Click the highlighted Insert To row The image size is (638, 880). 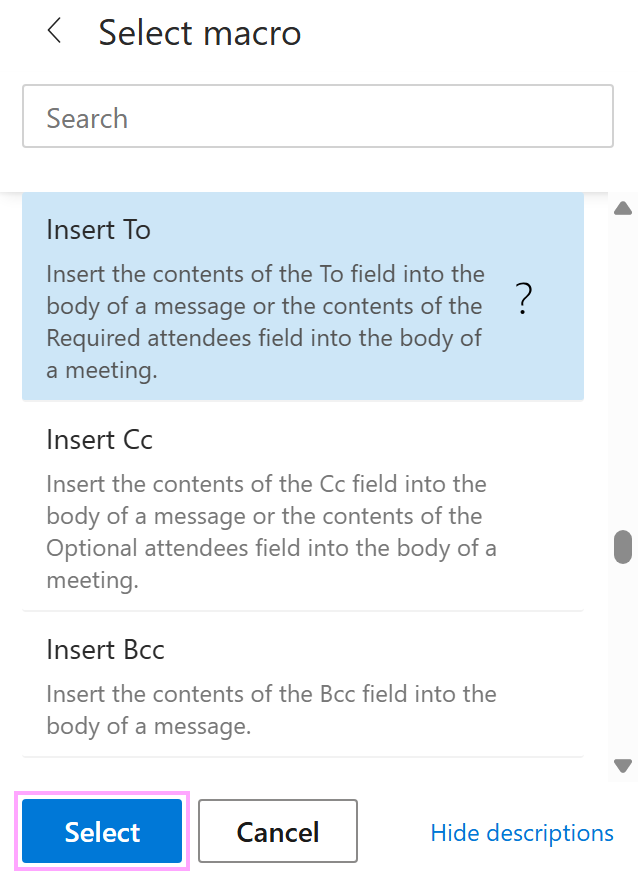[x=250, y=300]
